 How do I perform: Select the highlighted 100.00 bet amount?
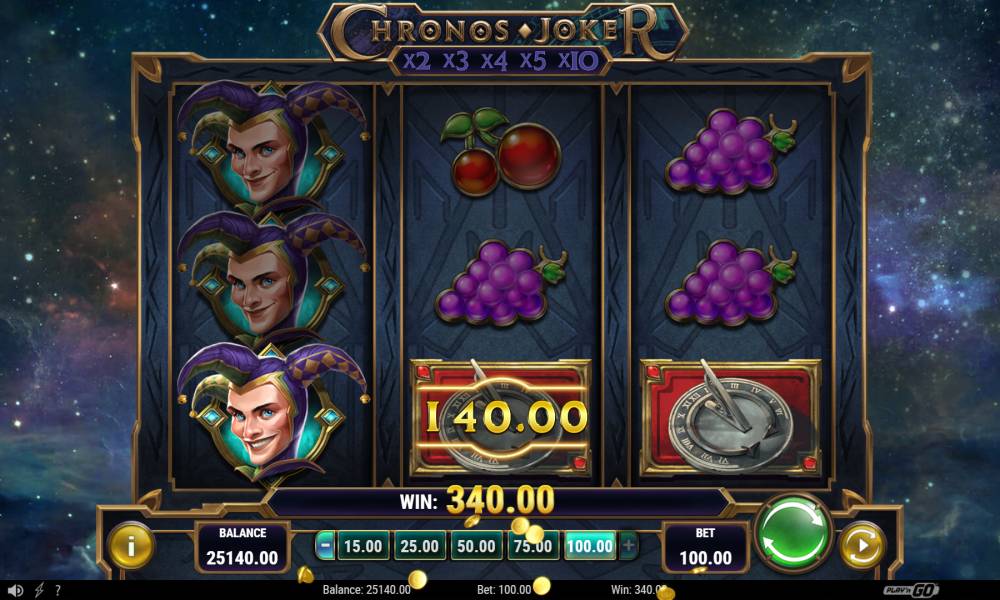click(x=590, y=546)
